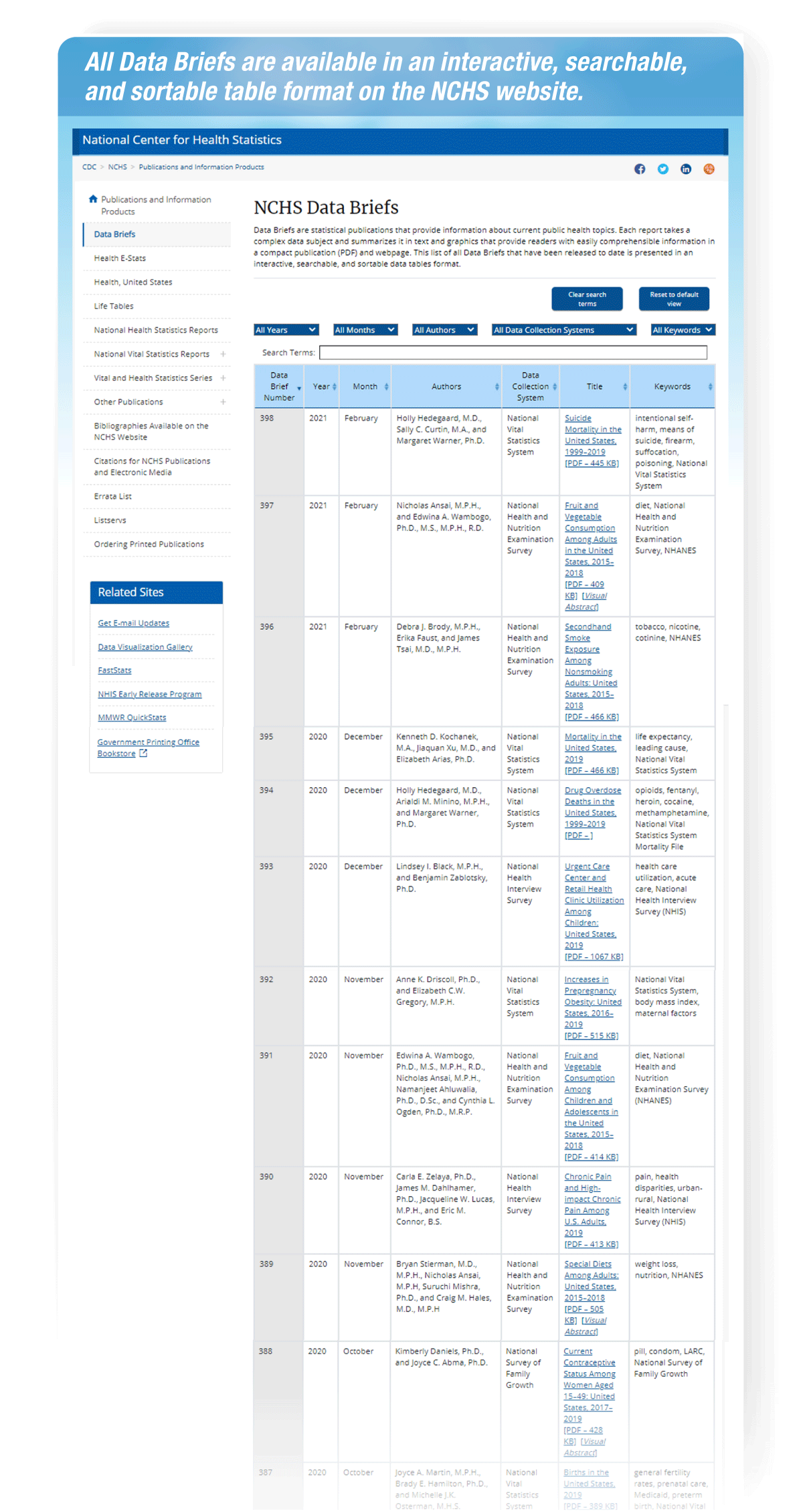Image resolution: width=803 pixels, height=1512 pixels.
Task: Sort table by Year column arrows
Action: pyautogui.click(x=335, y=386)
